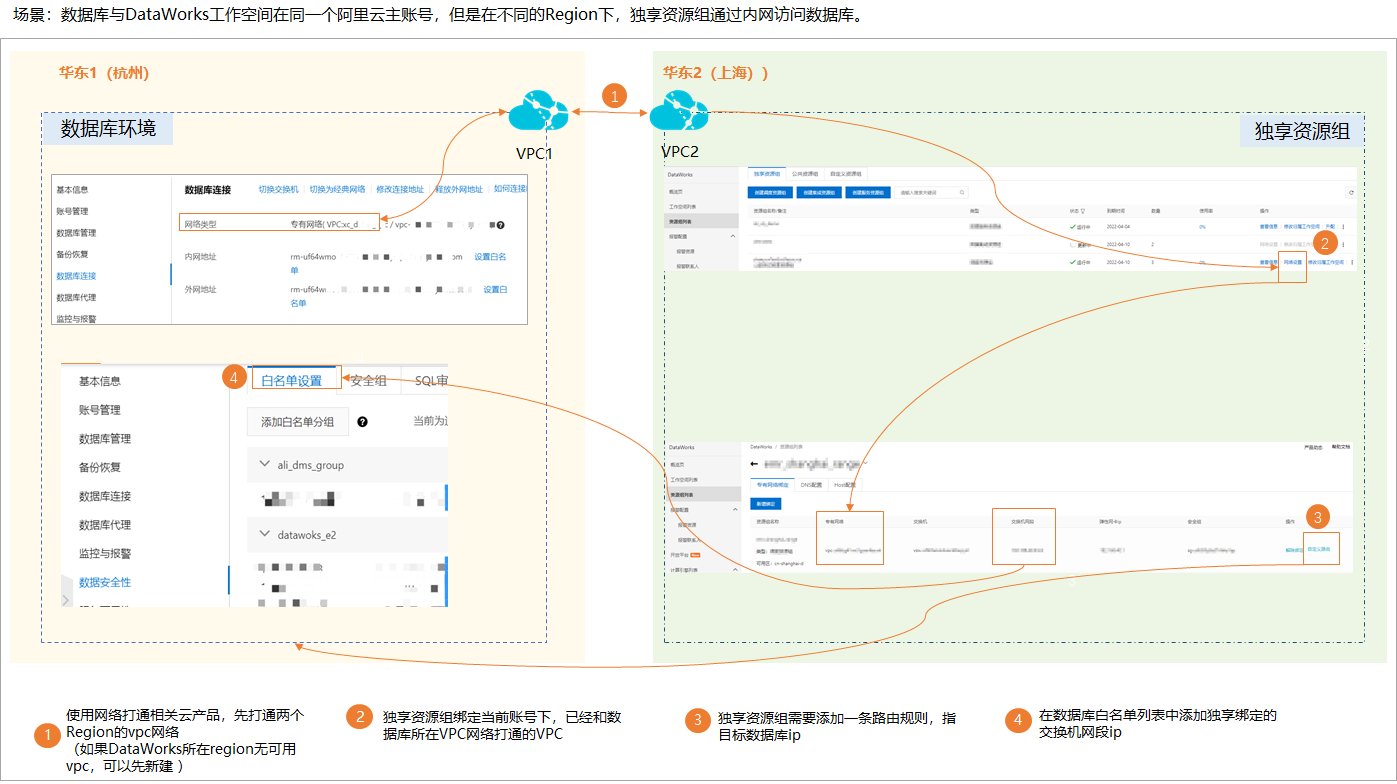Click 添加白名单分组 button
This screenshot has width=1397, height=784.
pyautogui.click(x=298, y=422)
